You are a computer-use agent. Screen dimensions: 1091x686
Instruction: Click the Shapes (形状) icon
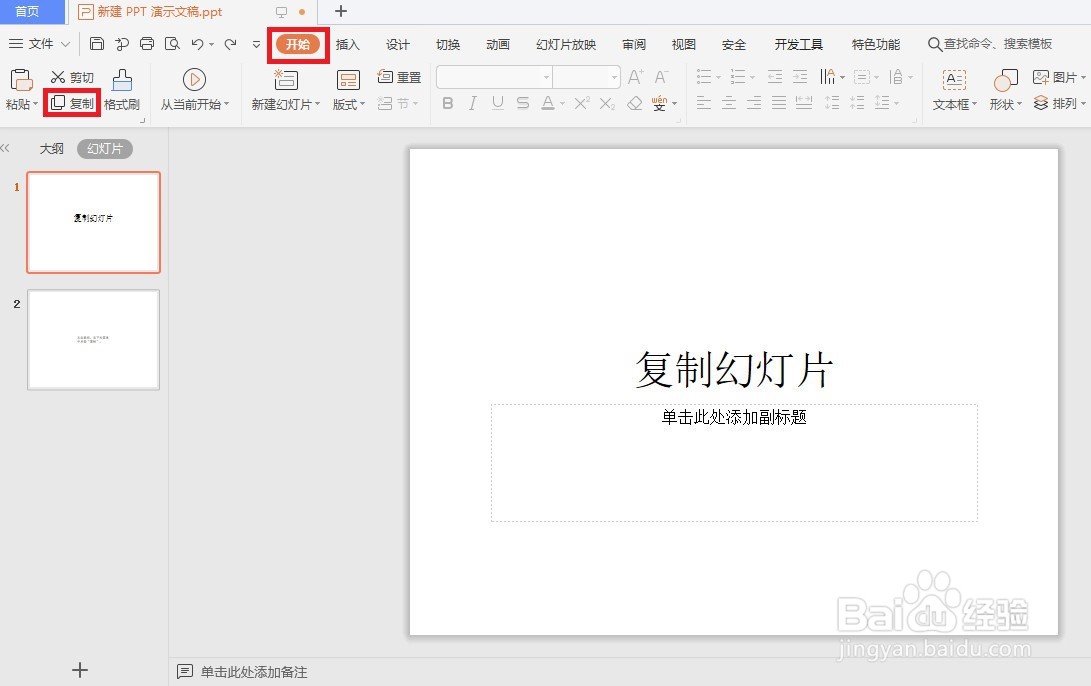tap(1005, 80)
